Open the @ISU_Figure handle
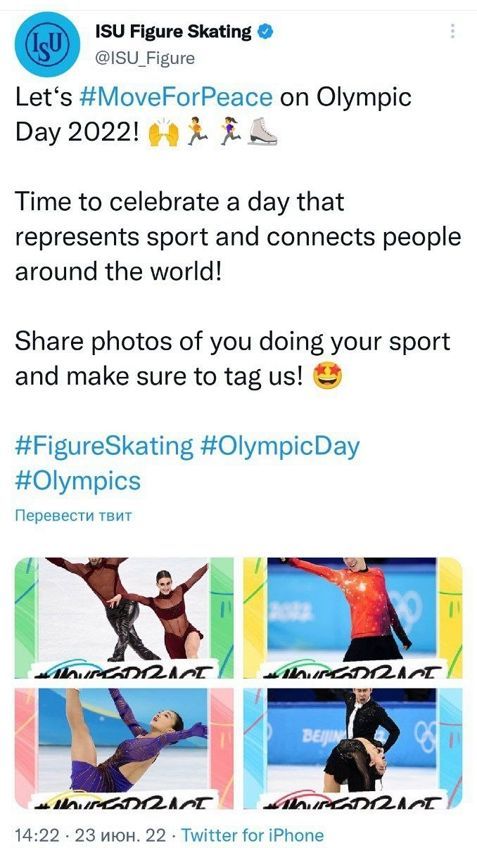The height and width of the screenshot is (848, 477). pyautogui.click(x=144, y=58)
